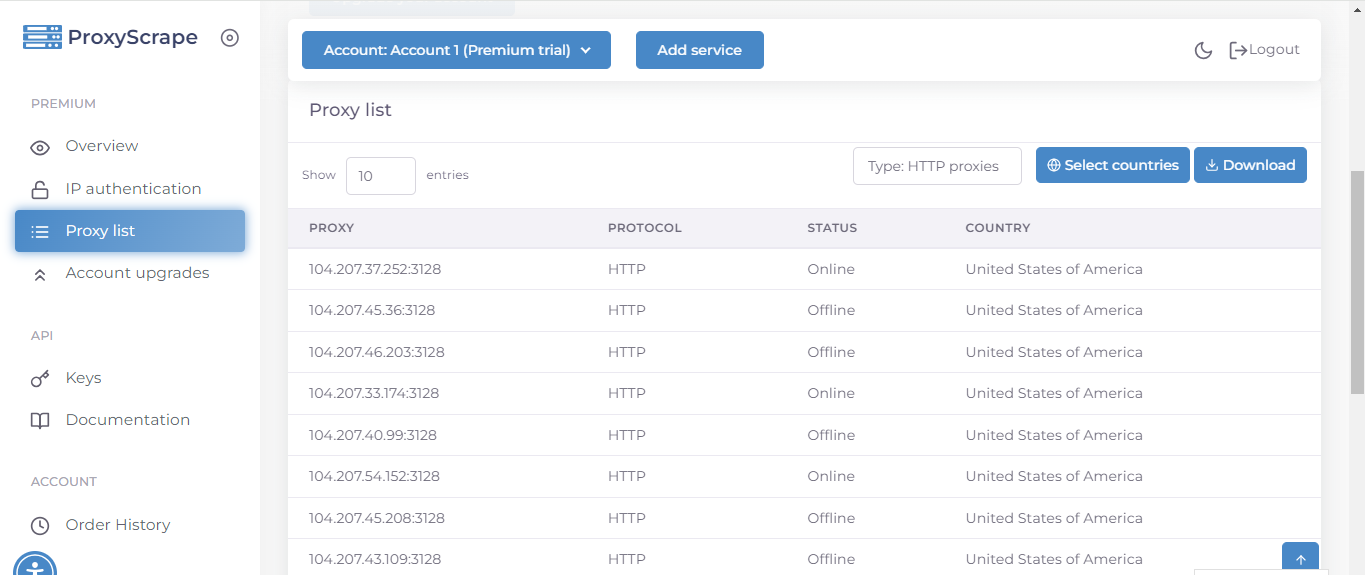1365x575 pixels.
Task: Click the page vertical scrollbar
Action: click(1357, 282)
